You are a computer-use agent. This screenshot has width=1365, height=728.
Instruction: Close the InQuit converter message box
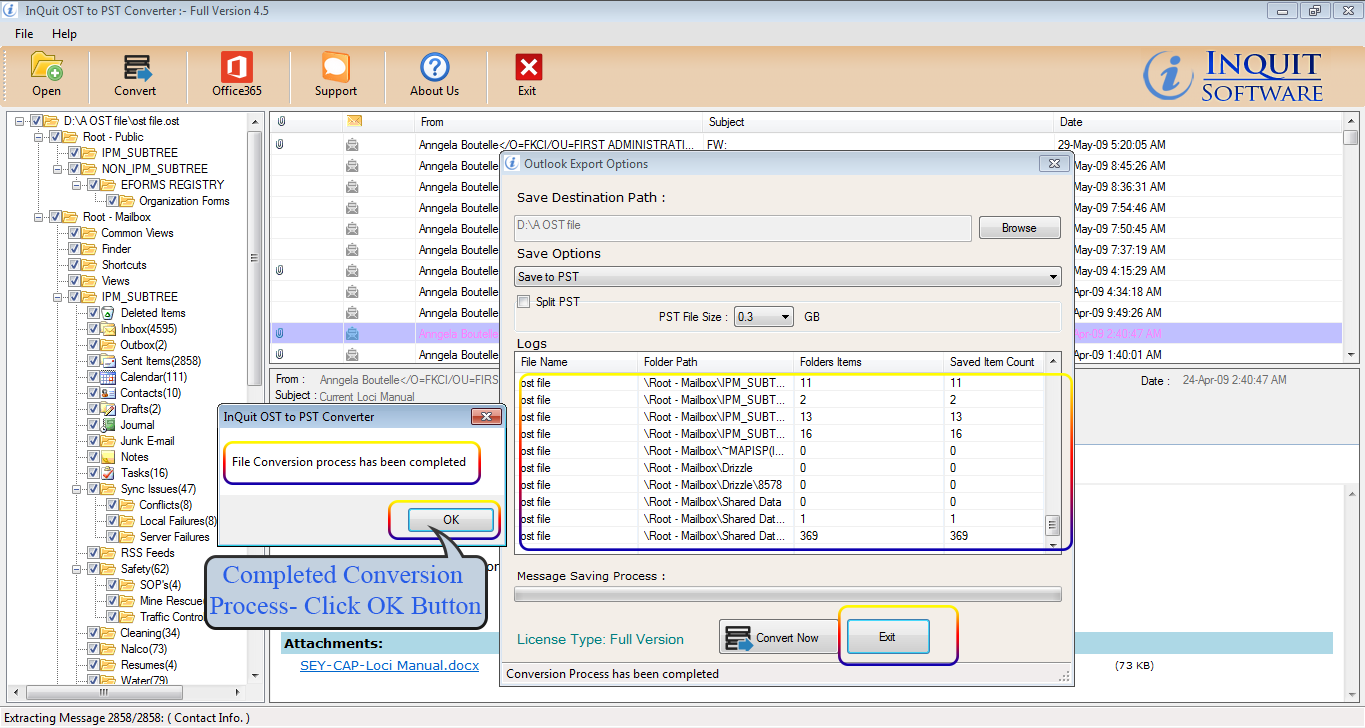tap(486, 417)
